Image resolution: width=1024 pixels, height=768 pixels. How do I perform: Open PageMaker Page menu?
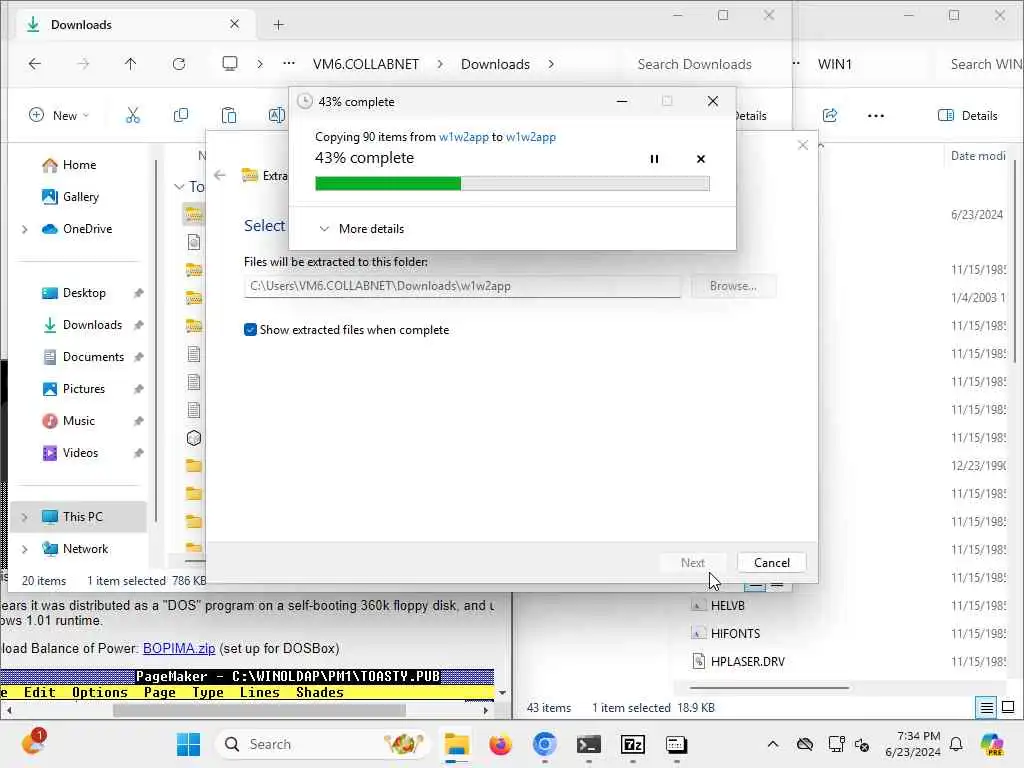[160, 692]
